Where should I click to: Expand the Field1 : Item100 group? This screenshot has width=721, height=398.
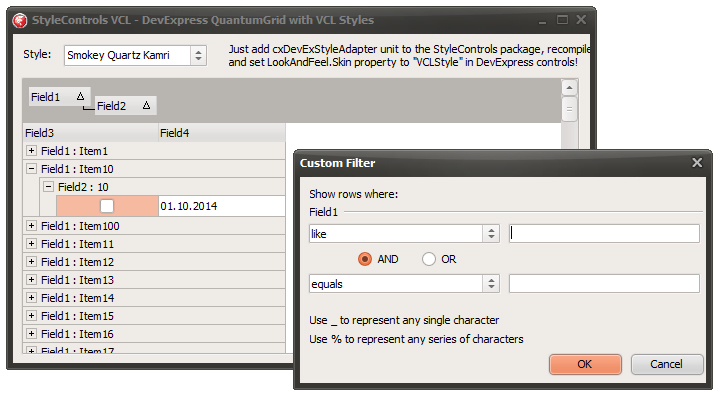[31, 226]
